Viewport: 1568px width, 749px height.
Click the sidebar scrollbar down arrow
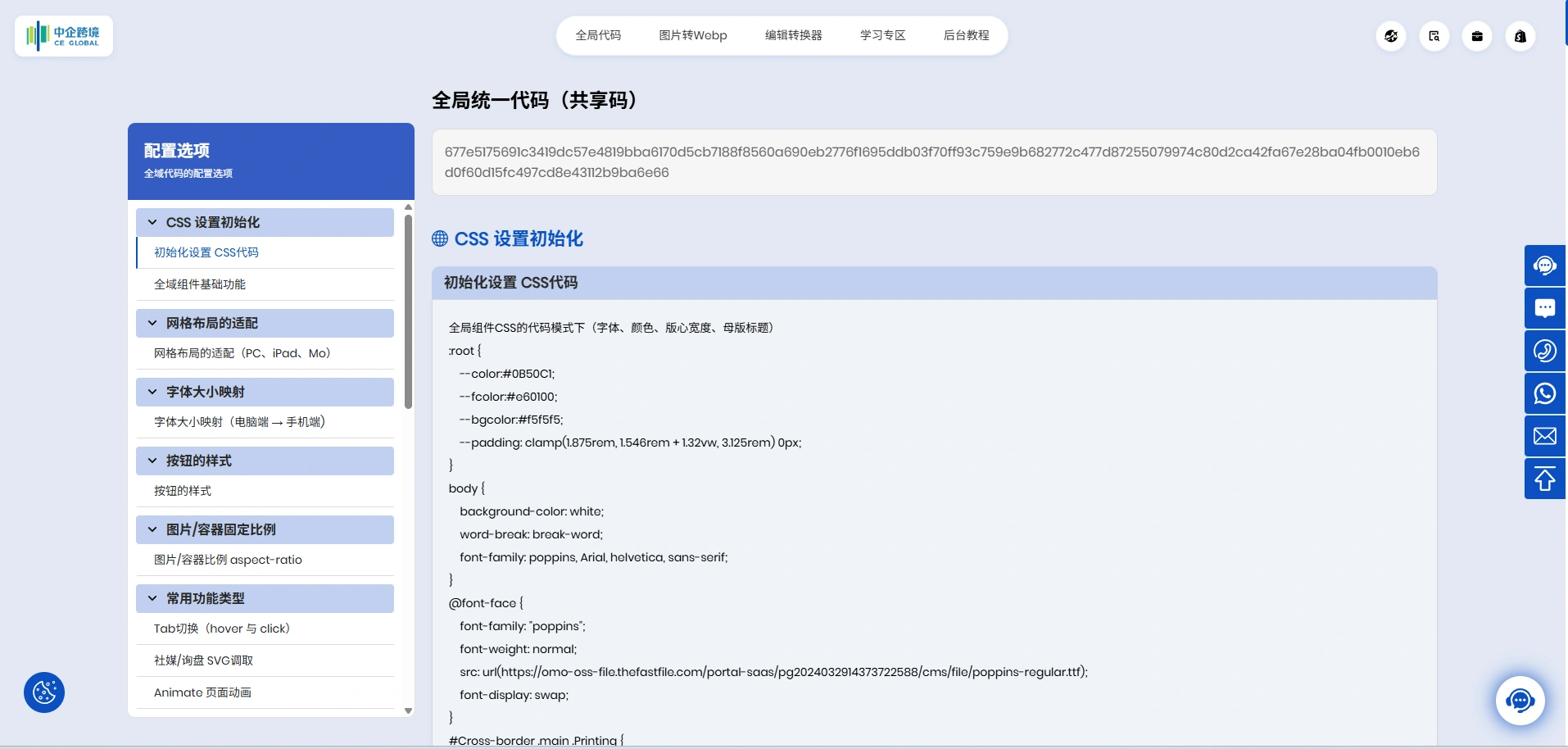click(408, 710)
